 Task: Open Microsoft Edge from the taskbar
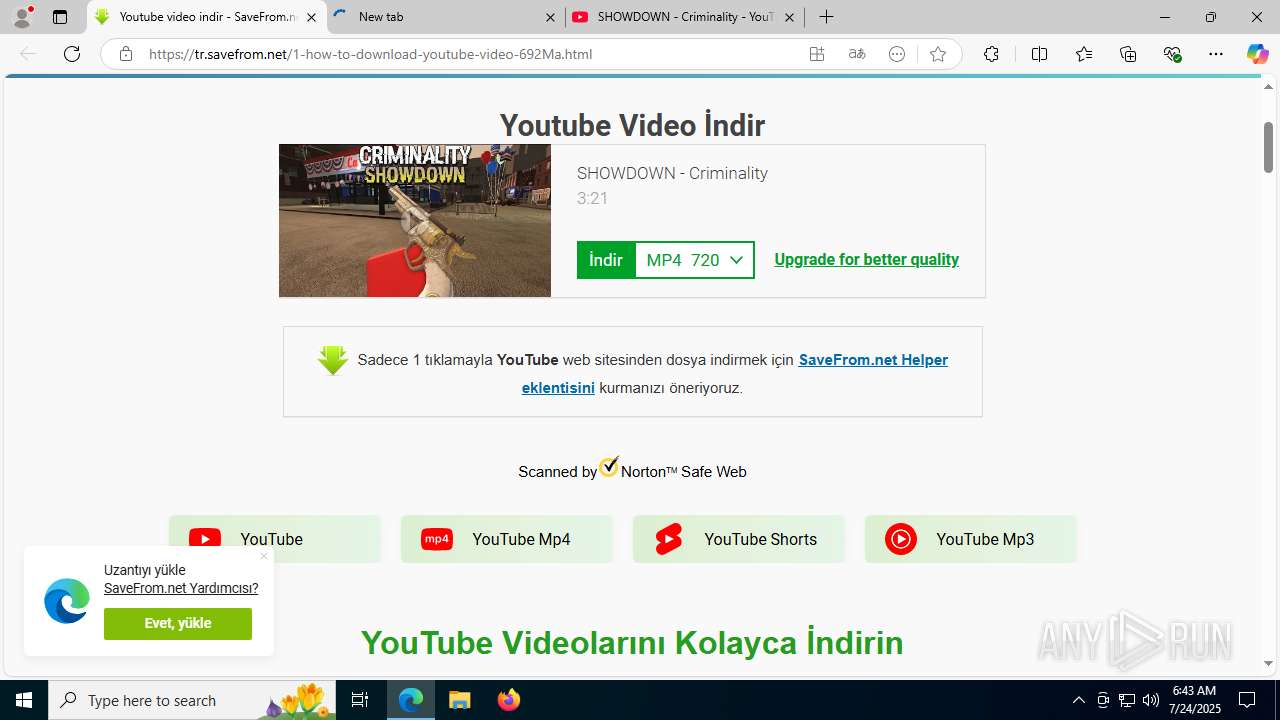(x=411, y=700)
